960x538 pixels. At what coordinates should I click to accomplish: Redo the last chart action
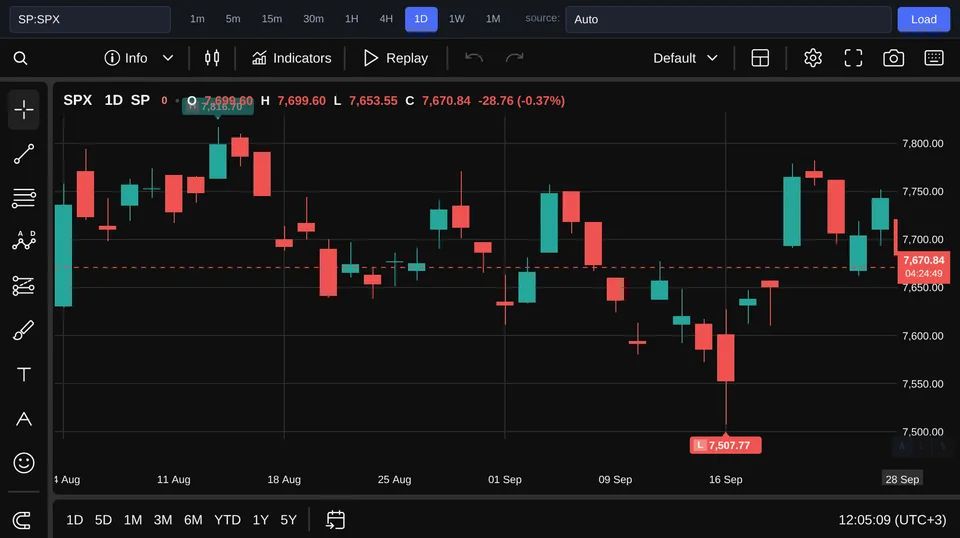[x=514, y=58]
